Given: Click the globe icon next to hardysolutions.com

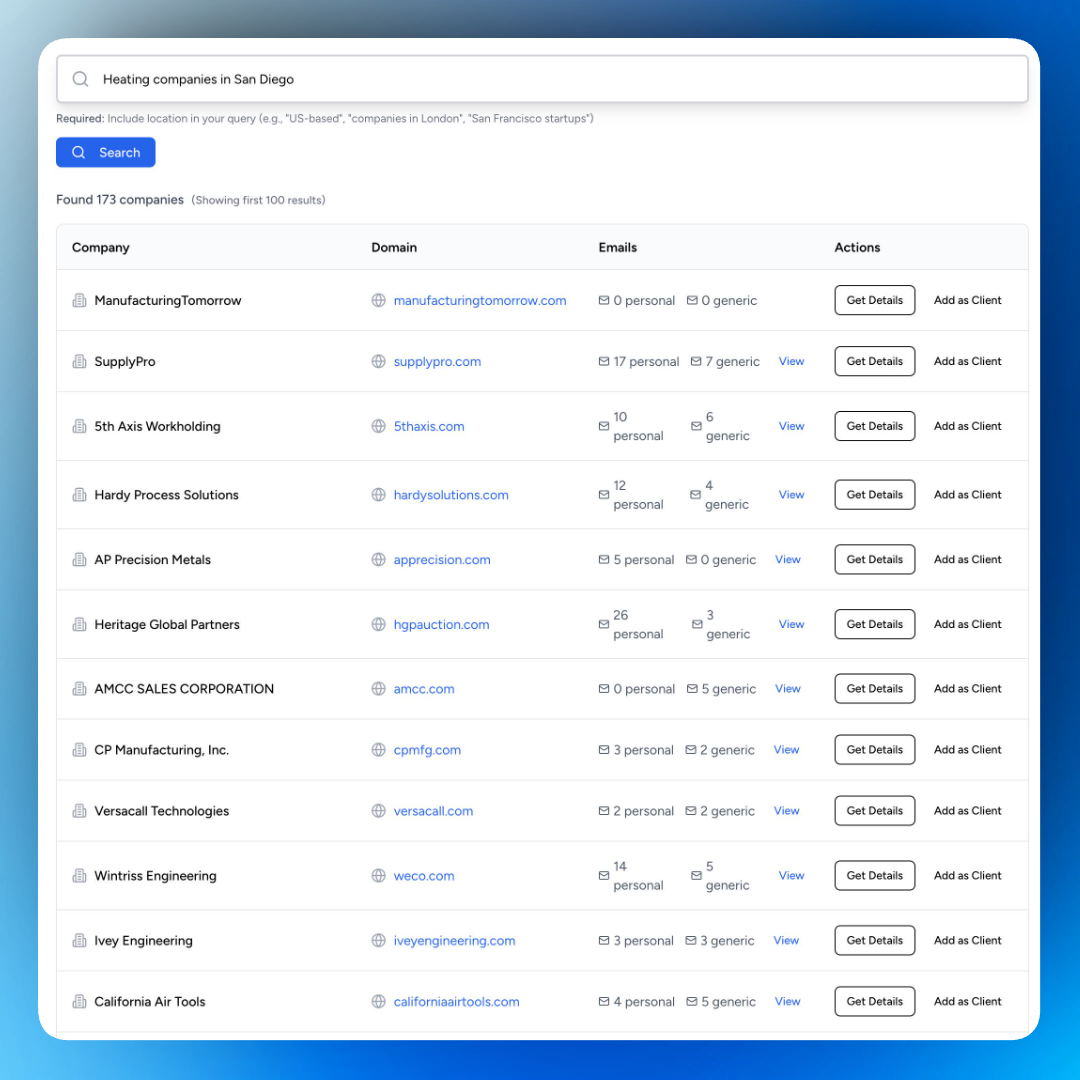Looking at the screenshot, I should pyautogui.click(x=378, y=494).
